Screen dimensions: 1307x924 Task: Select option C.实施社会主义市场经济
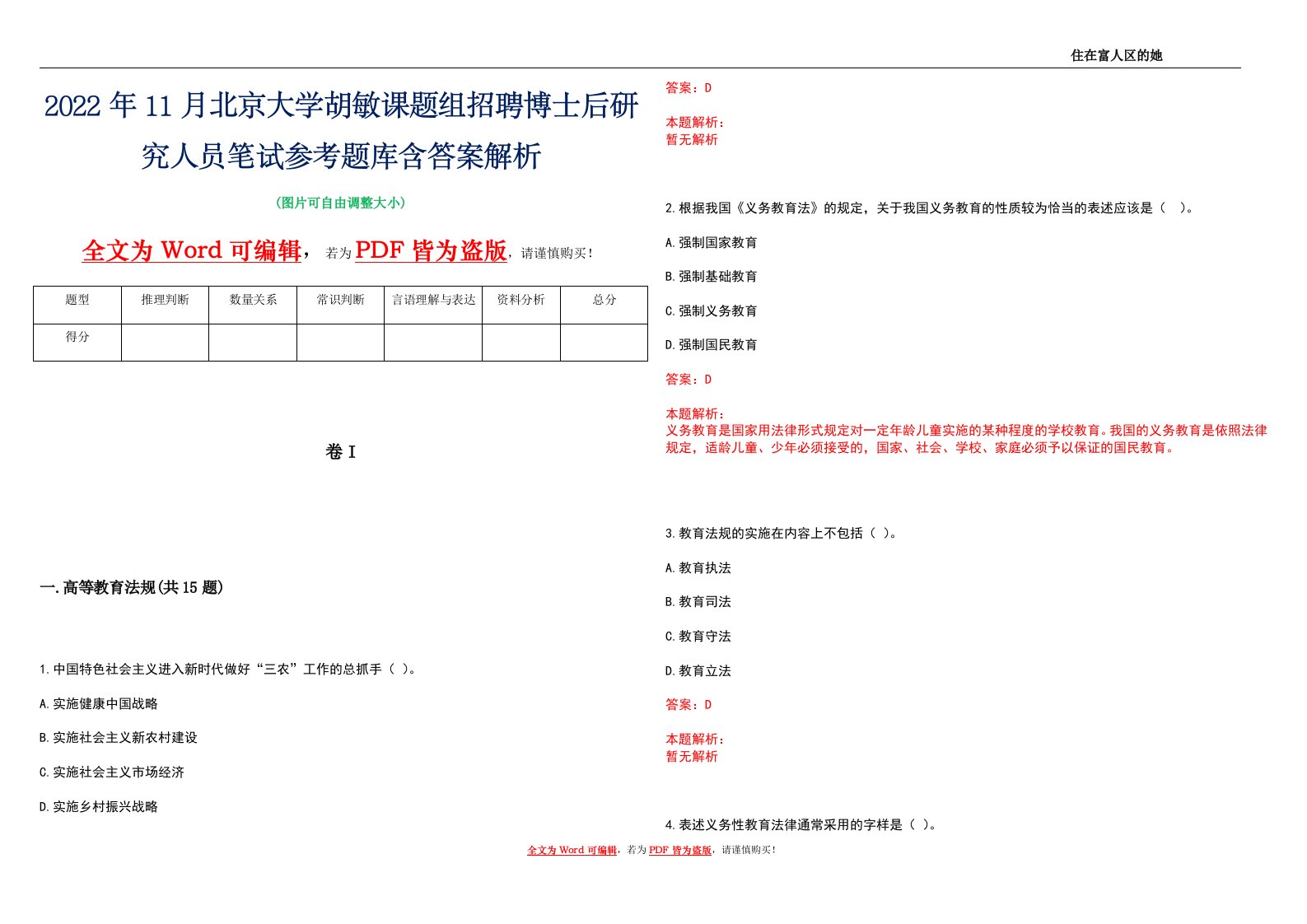pyautogui.click(x=112, y=772)
